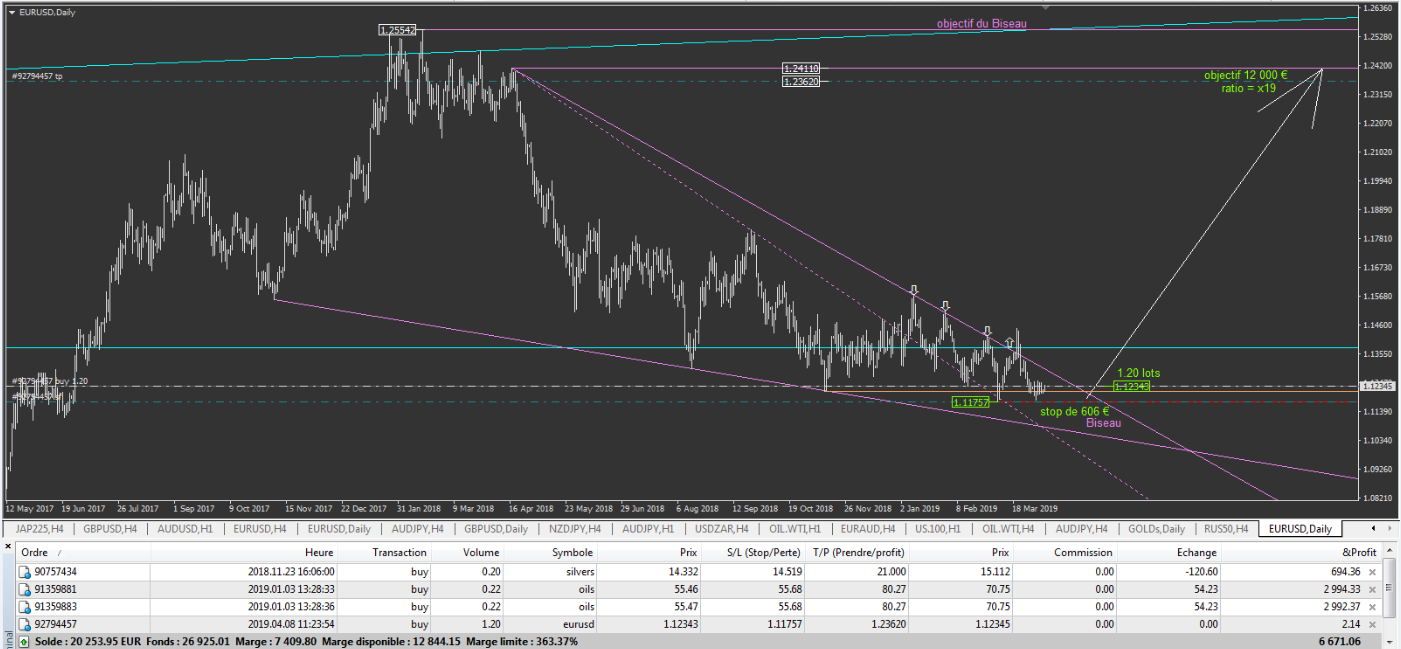Switch to the GOLDs,Daily chart tab
The image size is (1401, 649).
point(1156,528)
